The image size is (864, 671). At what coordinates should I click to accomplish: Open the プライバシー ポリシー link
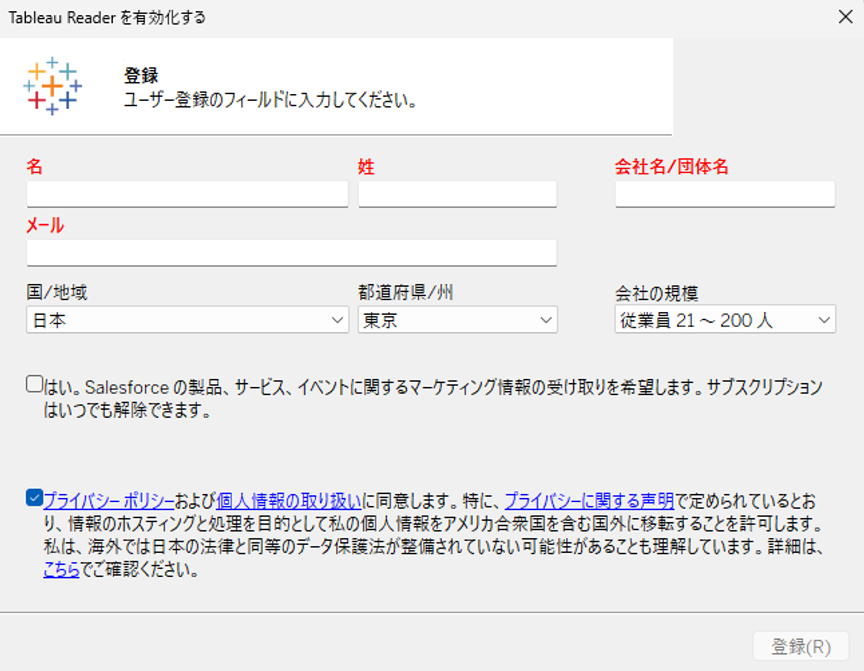point(109,501)
